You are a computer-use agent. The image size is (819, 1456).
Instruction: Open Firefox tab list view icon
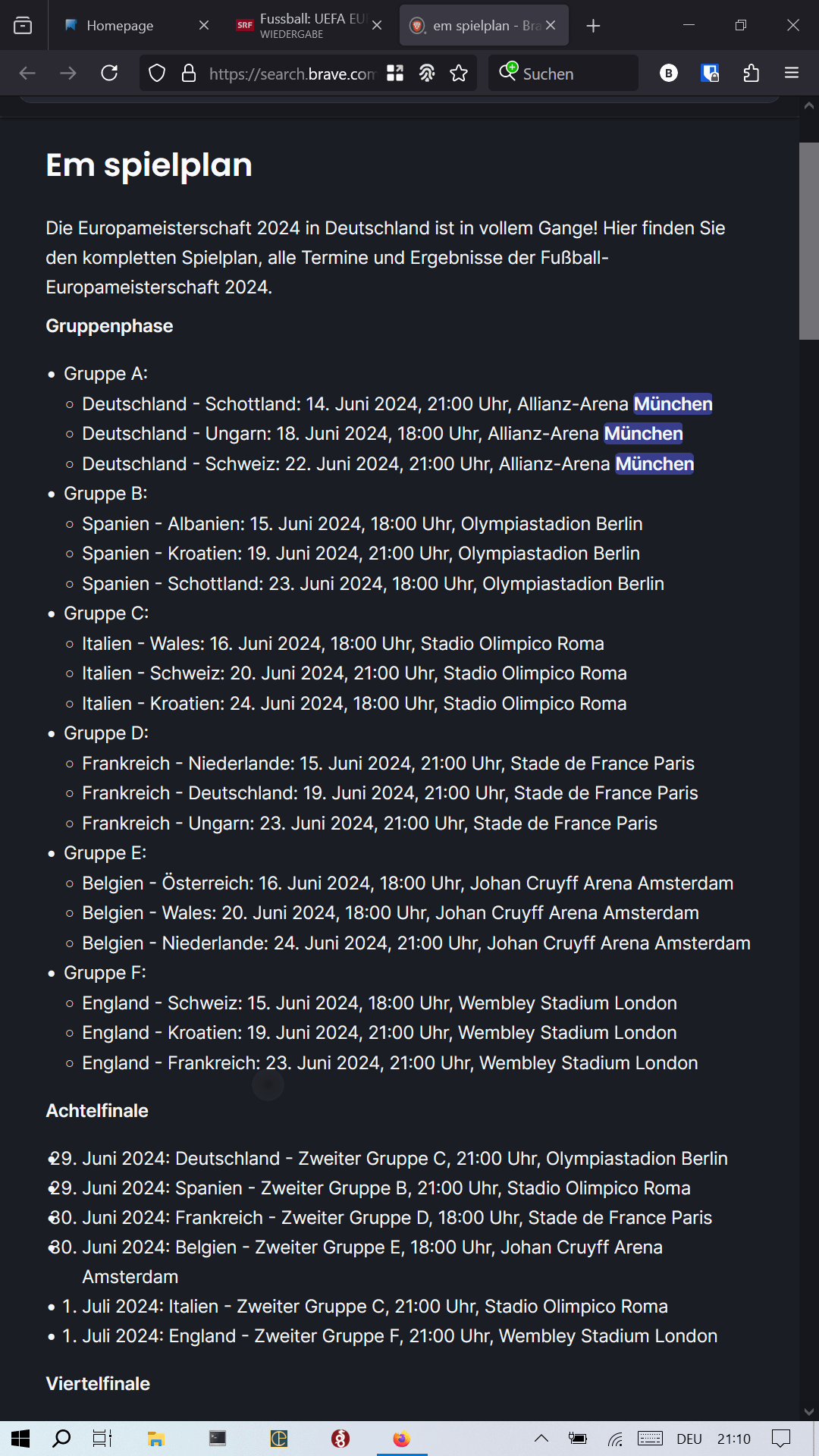[x=23, y=25]
